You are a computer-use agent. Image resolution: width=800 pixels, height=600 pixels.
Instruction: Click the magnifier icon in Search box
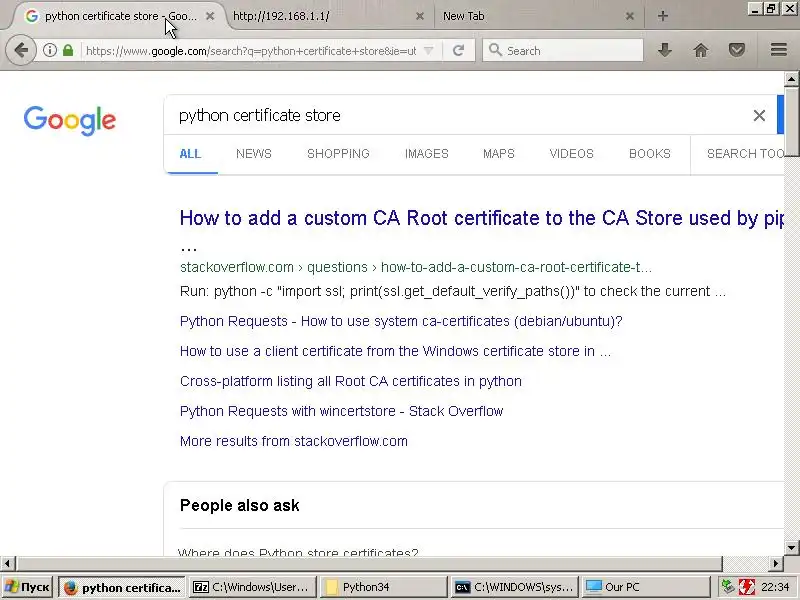point(495,50)
